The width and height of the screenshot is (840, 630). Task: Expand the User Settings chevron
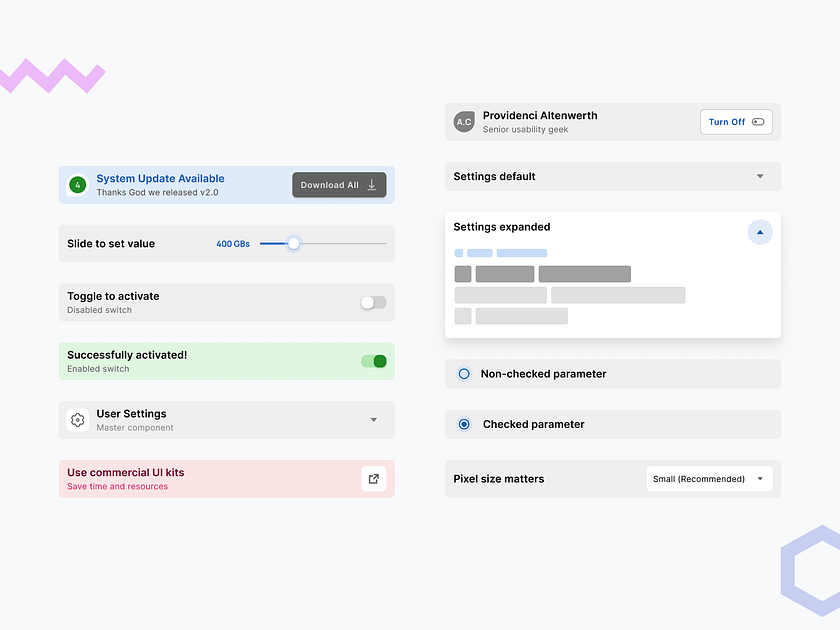pyautogui.click(x=374, y=420)
